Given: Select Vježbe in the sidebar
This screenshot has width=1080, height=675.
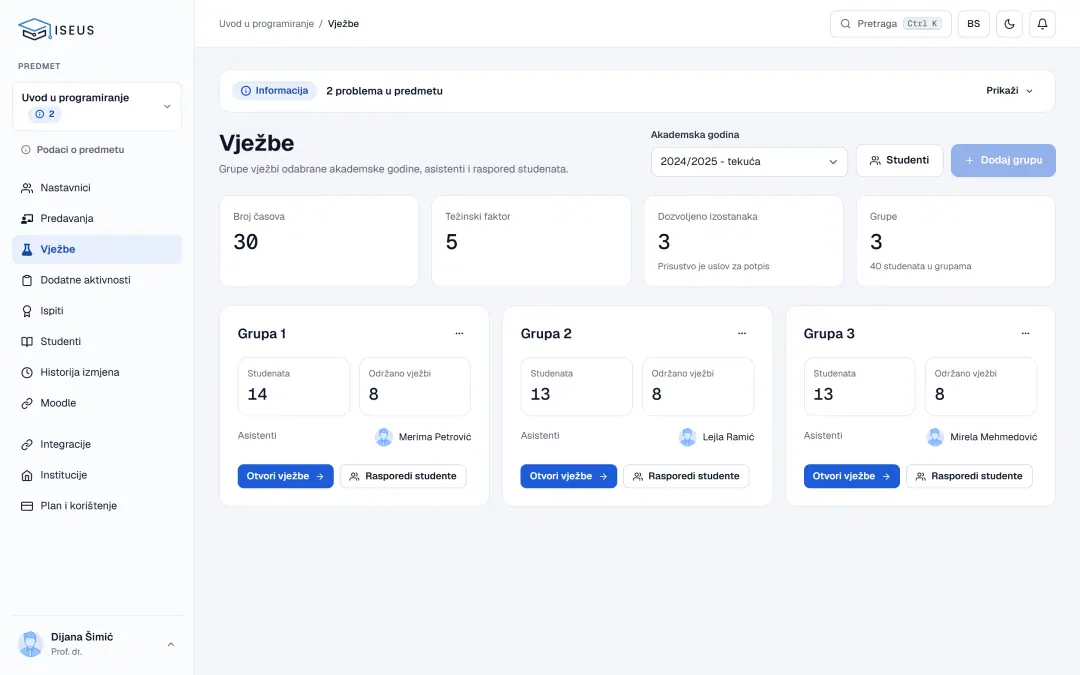Looking at the screenshot, I should (97, 249).
